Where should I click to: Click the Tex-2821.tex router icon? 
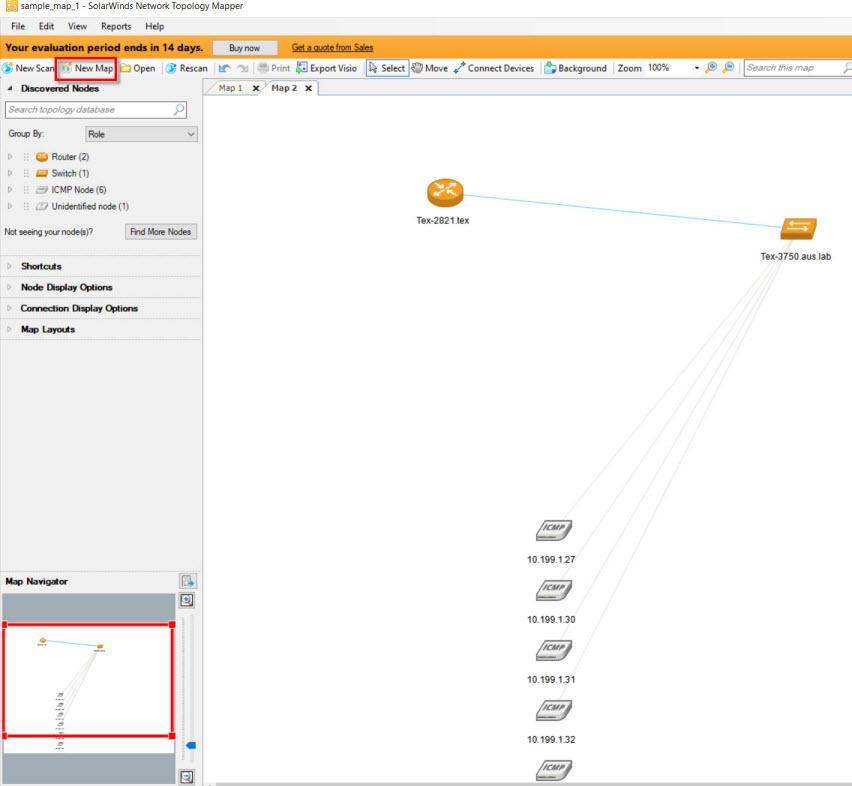click(x=444, y=194)
